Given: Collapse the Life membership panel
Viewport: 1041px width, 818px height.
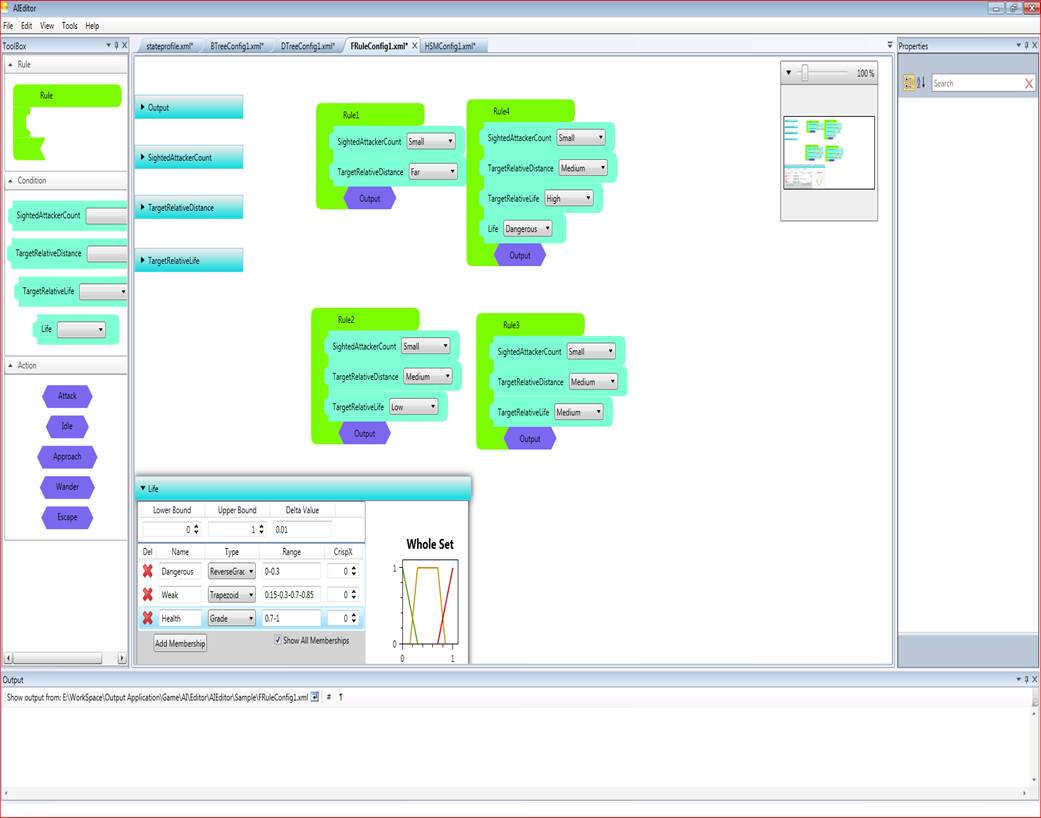Looking at the screenshot, I should pos(142,489).
